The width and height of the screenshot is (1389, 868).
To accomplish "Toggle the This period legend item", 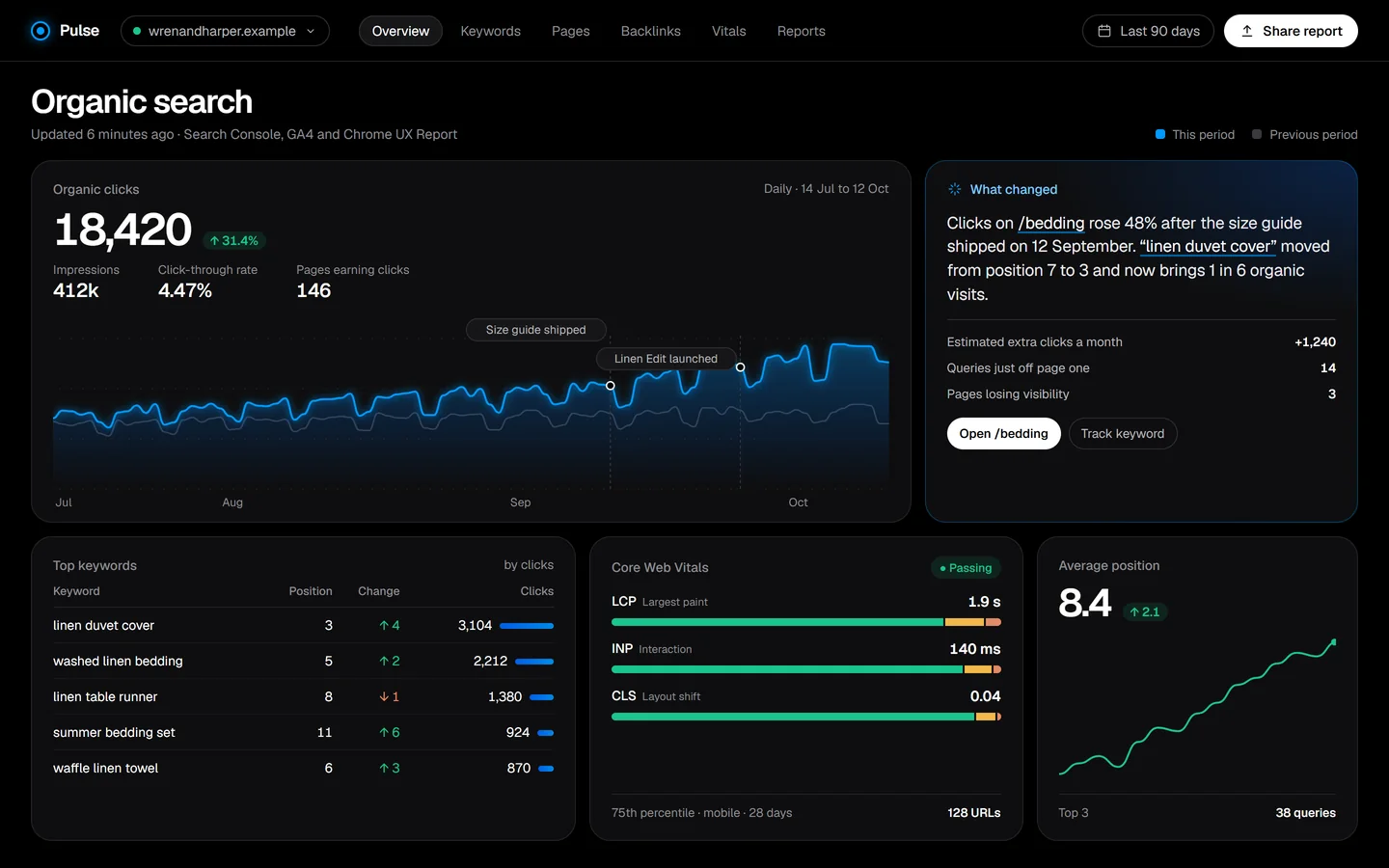I will click(x=1195, y=135).
